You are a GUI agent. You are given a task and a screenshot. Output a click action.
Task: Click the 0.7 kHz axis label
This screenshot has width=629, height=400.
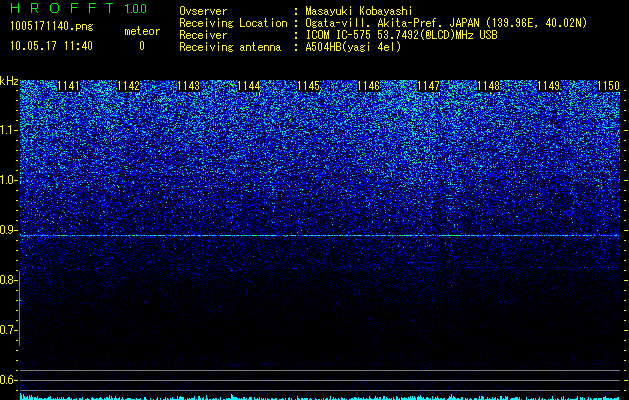pyautogui.click(x=8, y=330)
